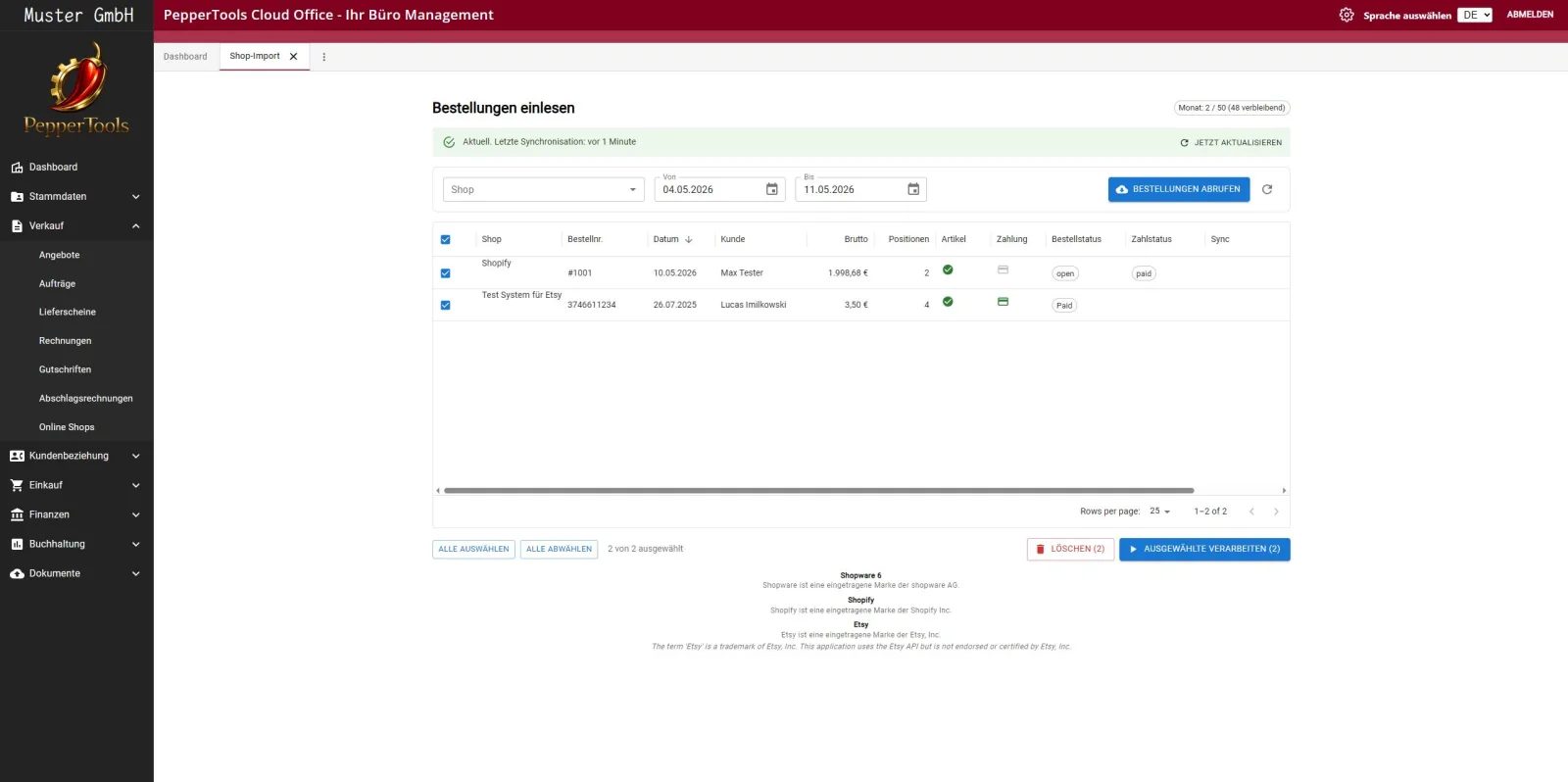
Task: Click the Verkauf document icon
Action: coord(17,226)
